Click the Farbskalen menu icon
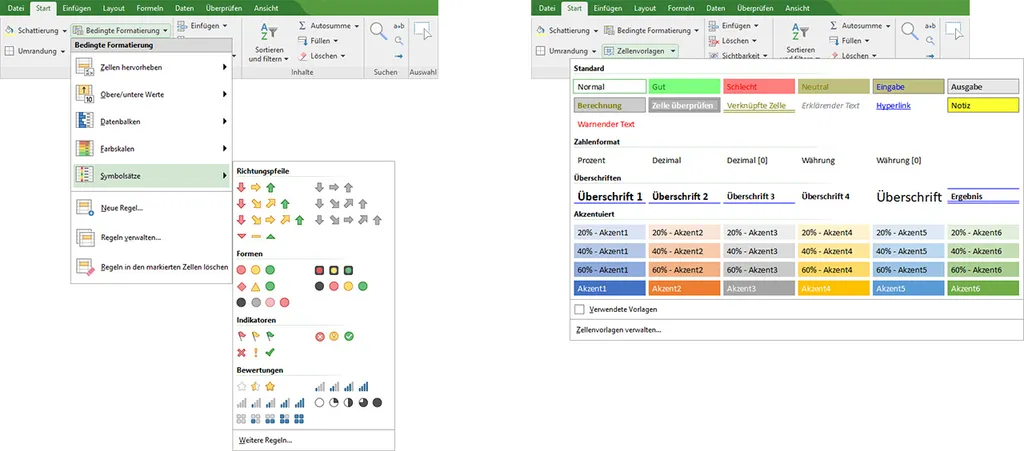1024x451 pixels. [86, 149]
